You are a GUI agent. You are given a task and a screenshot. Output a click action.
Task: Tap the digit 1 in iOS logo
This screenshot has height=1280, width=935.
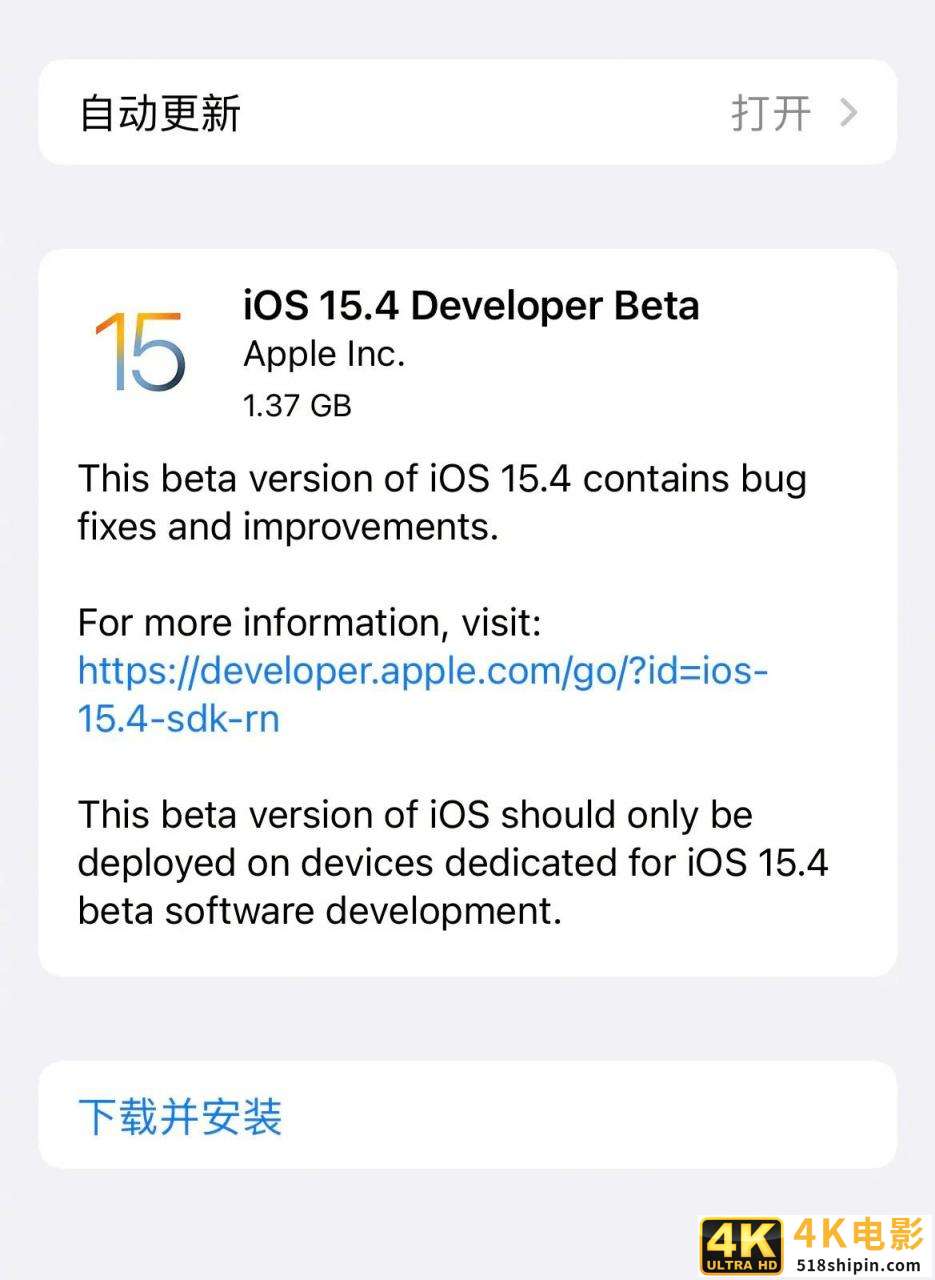coord(107,351)
